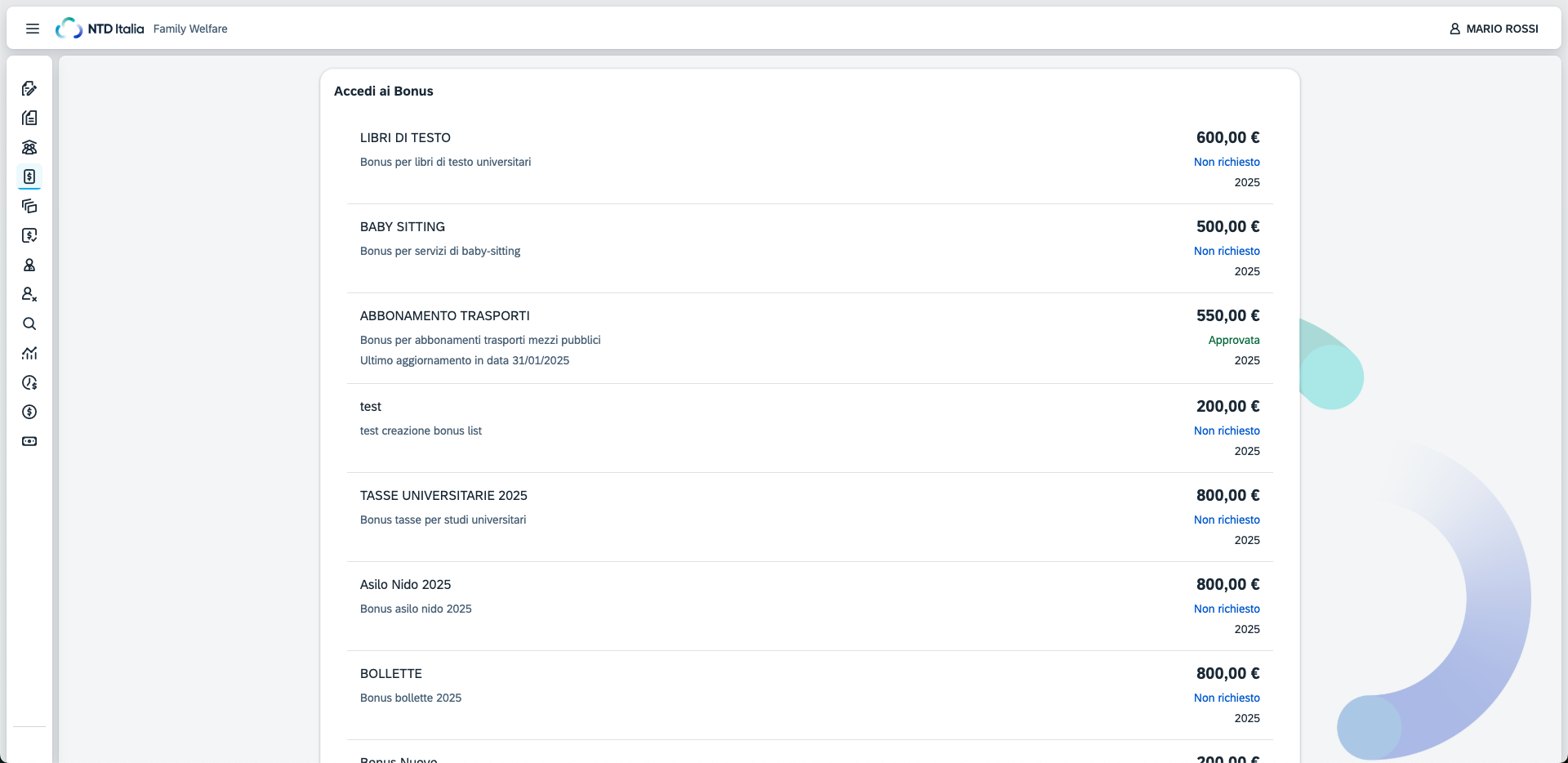The image size is (1568, 763).
Task: Open the approved payment sidebar icon
Action: pos(29,235)
